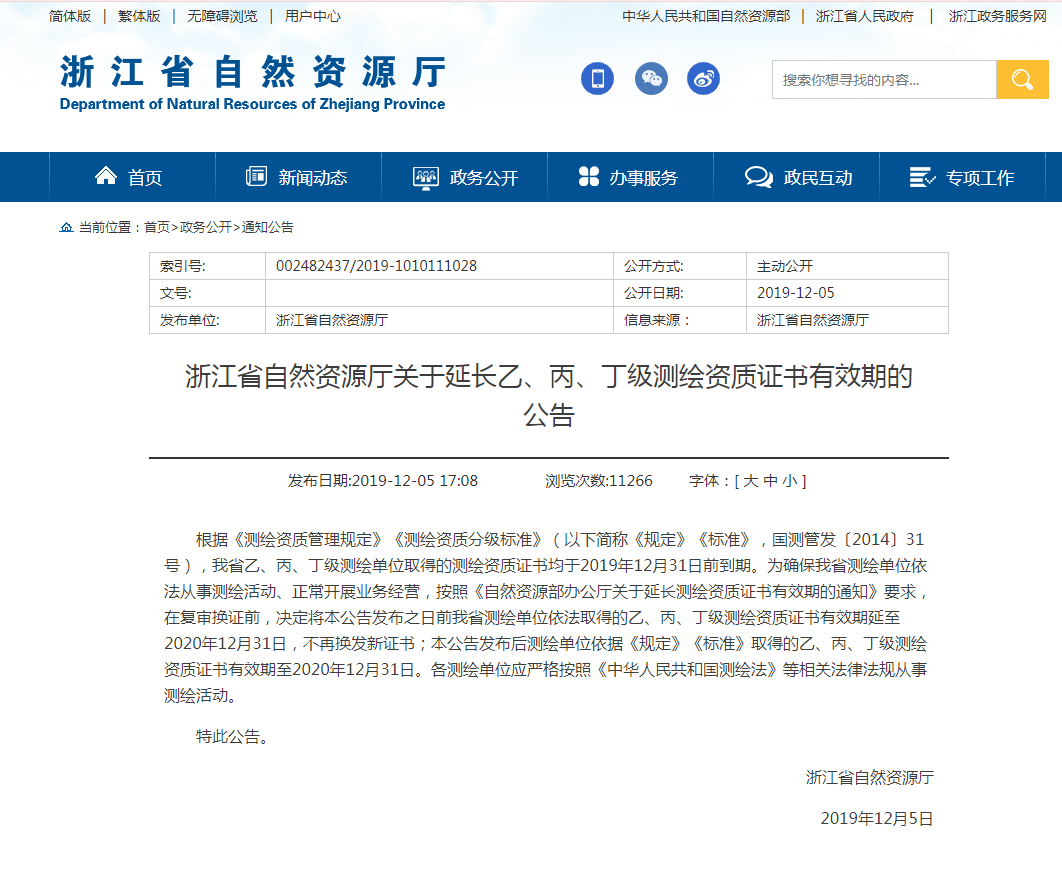Focus the search input field

point(884,79)
